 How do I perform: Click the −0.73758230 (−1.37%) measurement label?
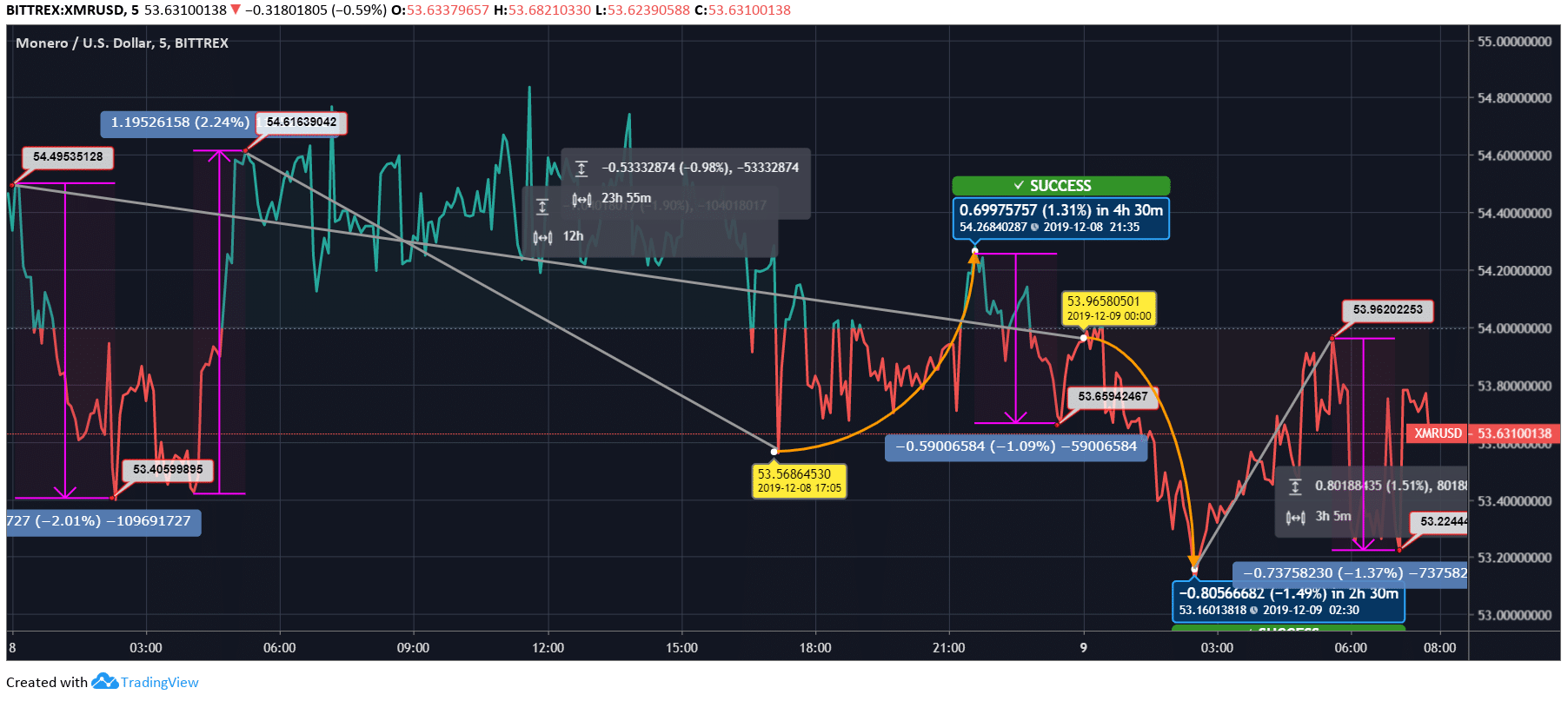click(1351, 573)
